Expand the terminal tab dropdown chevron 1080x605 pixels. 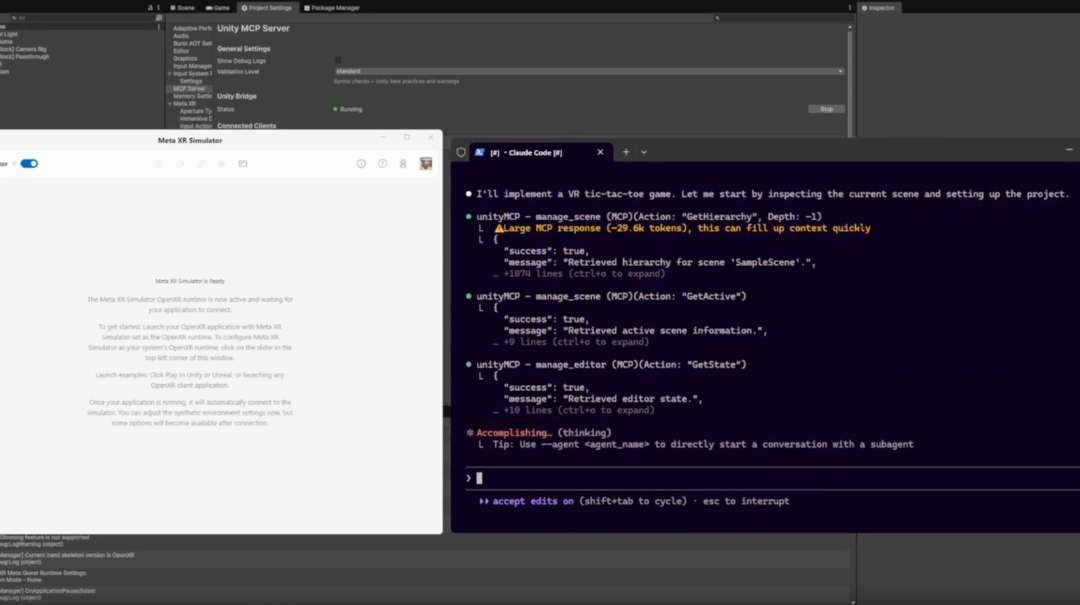(644, 152)
